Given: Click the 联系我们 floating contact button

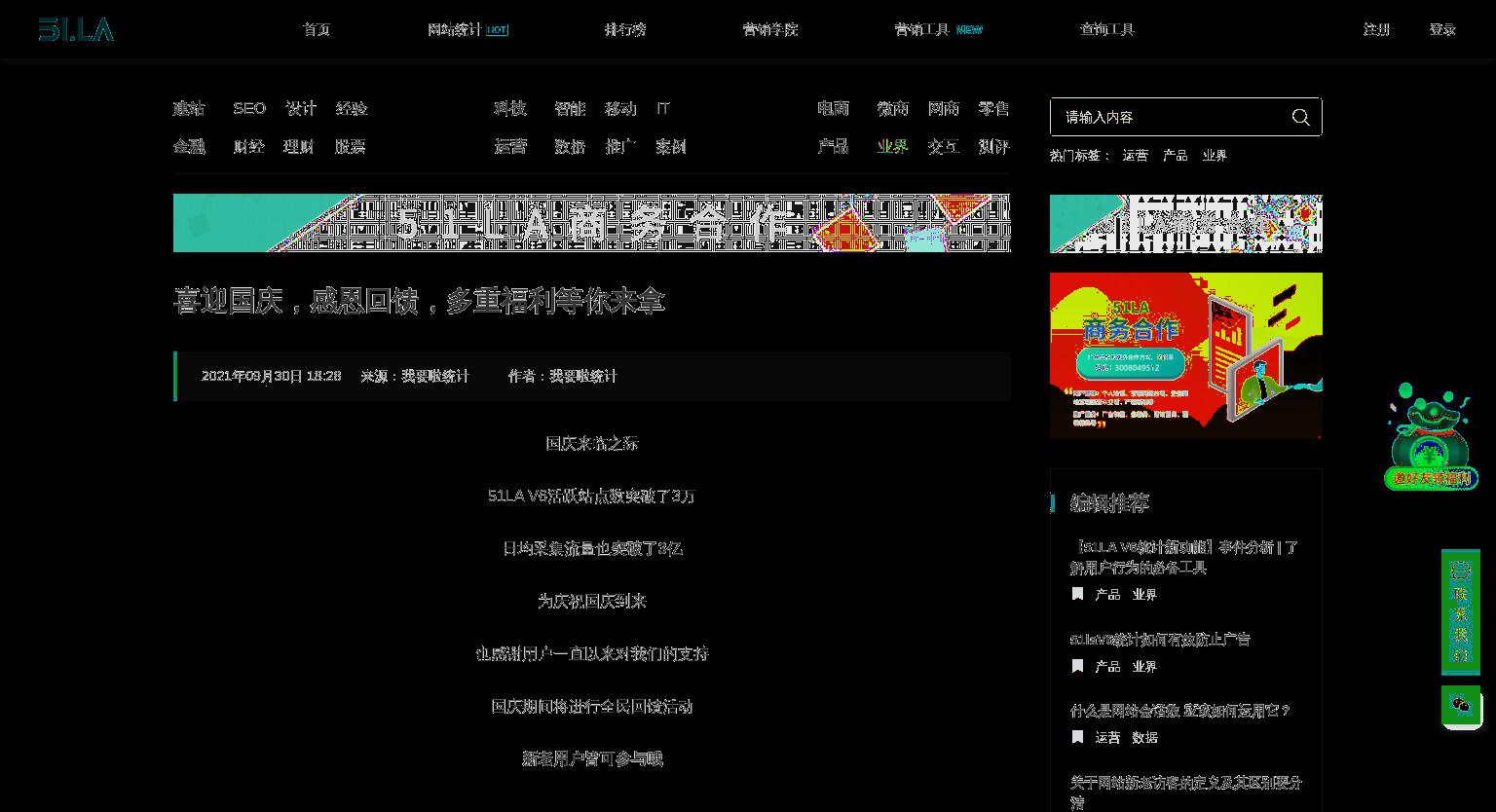Looking at the screenshot, I should (1460, 611).
